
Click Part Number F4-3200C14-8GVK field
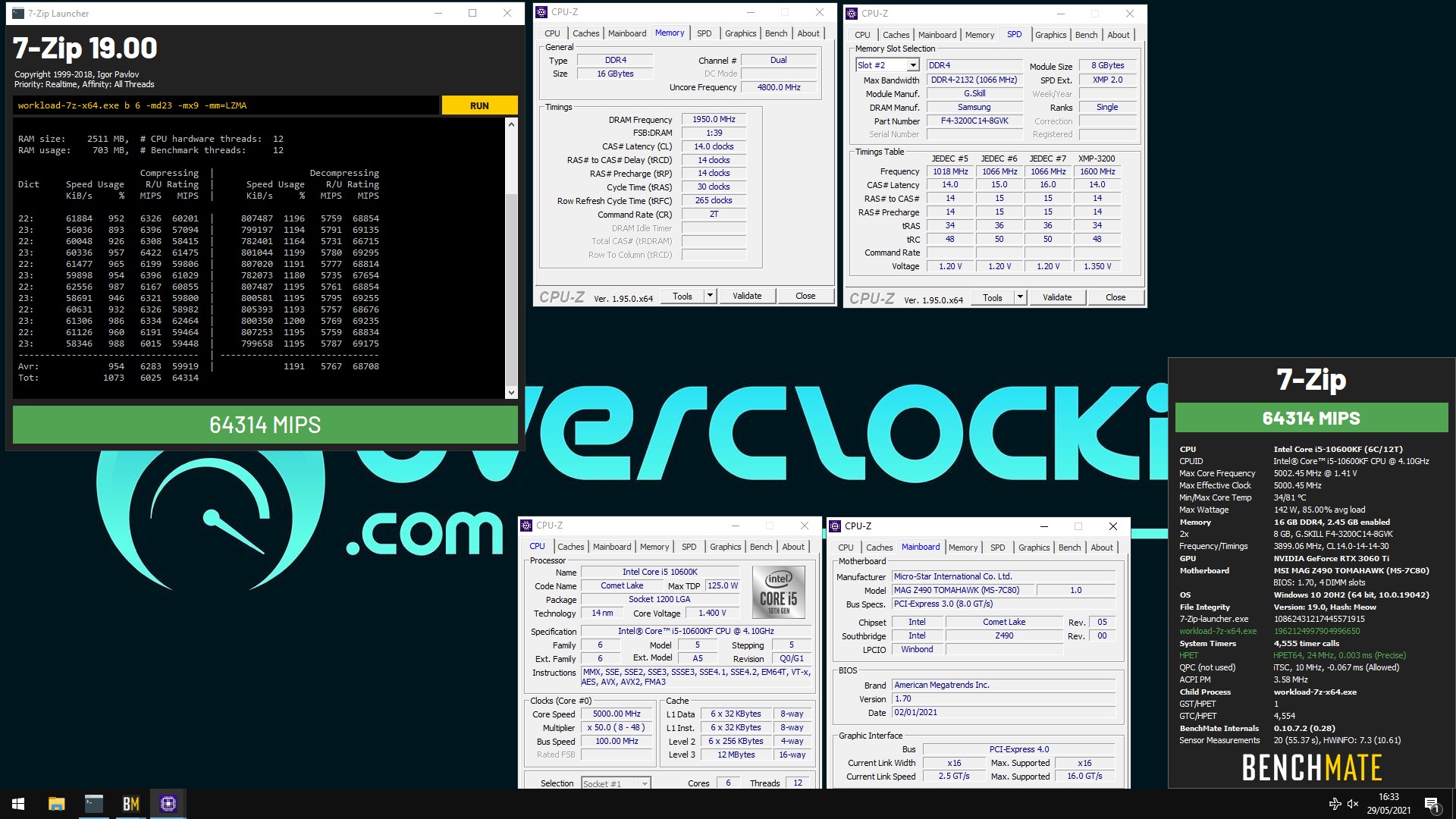click(x=974, y=121)
